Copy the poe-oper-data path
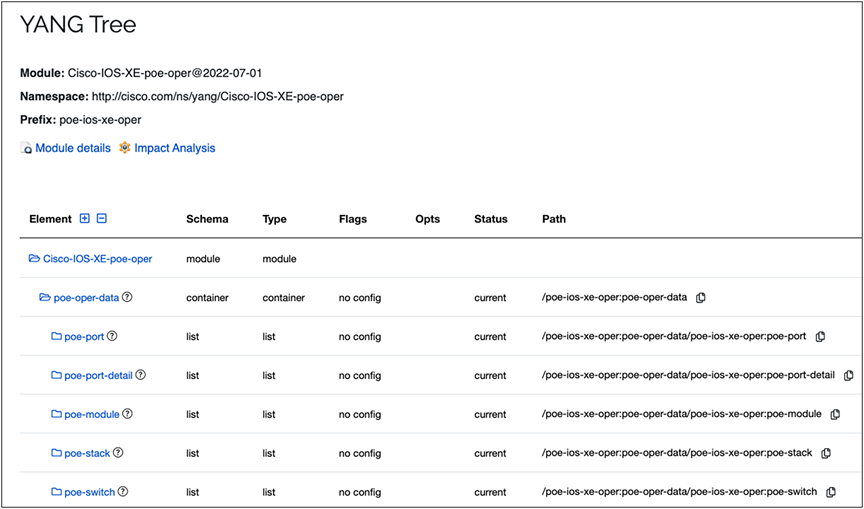This screenshot has width=864, height=509. point(700,297)
